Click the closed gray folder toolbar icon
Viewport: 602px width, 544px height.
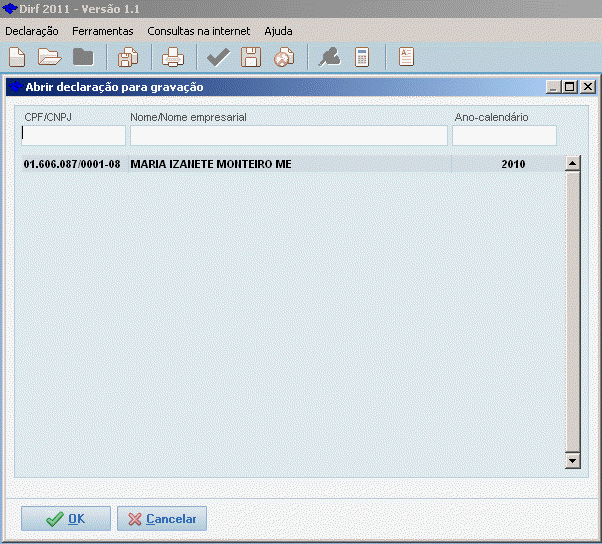point(83,57)
